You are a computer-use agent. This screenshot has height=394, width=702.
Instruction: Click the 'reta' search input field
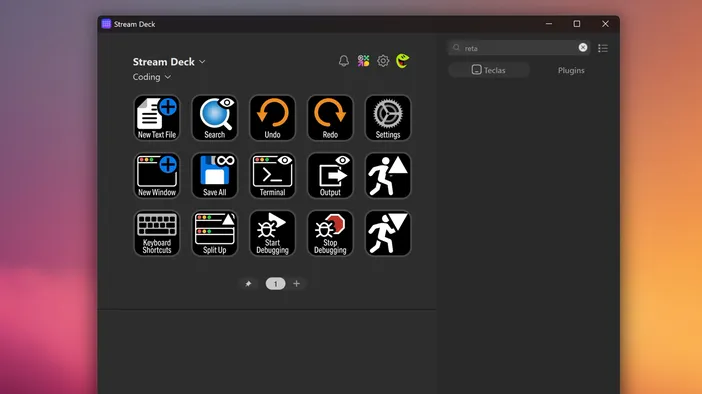coord(518,48)
